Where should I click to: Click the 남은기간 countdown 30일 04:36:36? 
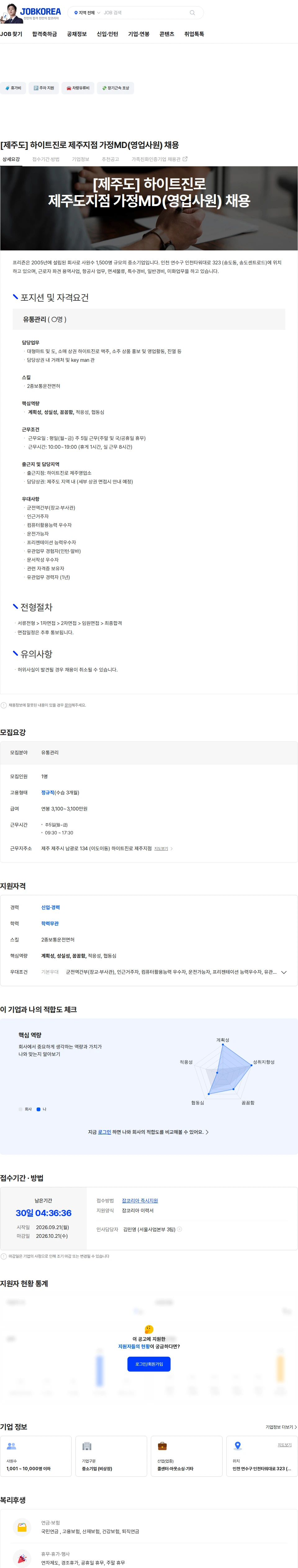pyautogui.click(x=43, y=1213)
